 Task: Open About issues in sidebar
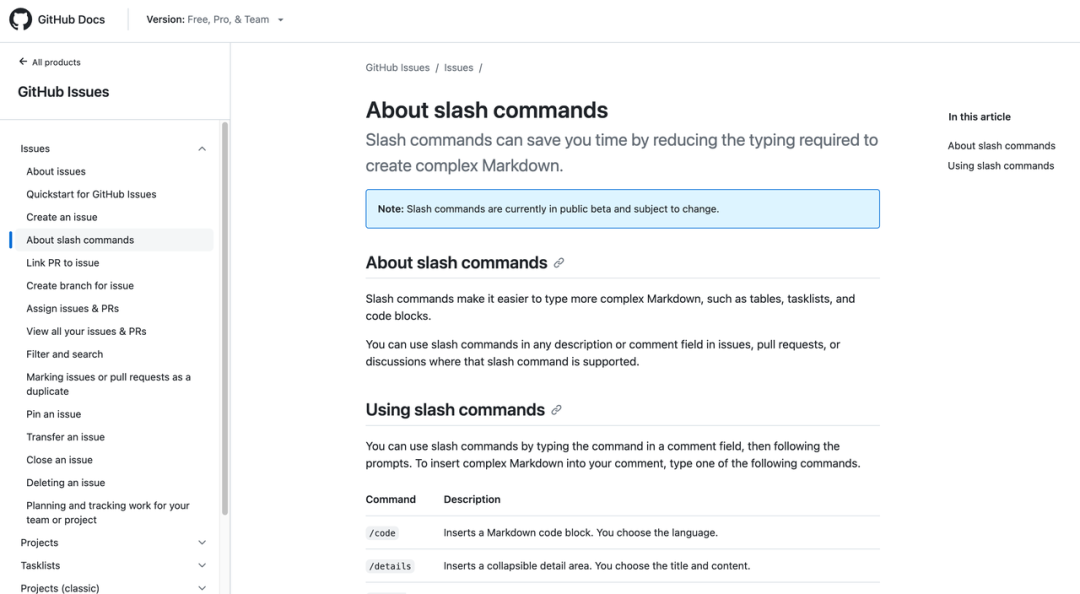tap(56, 172)
